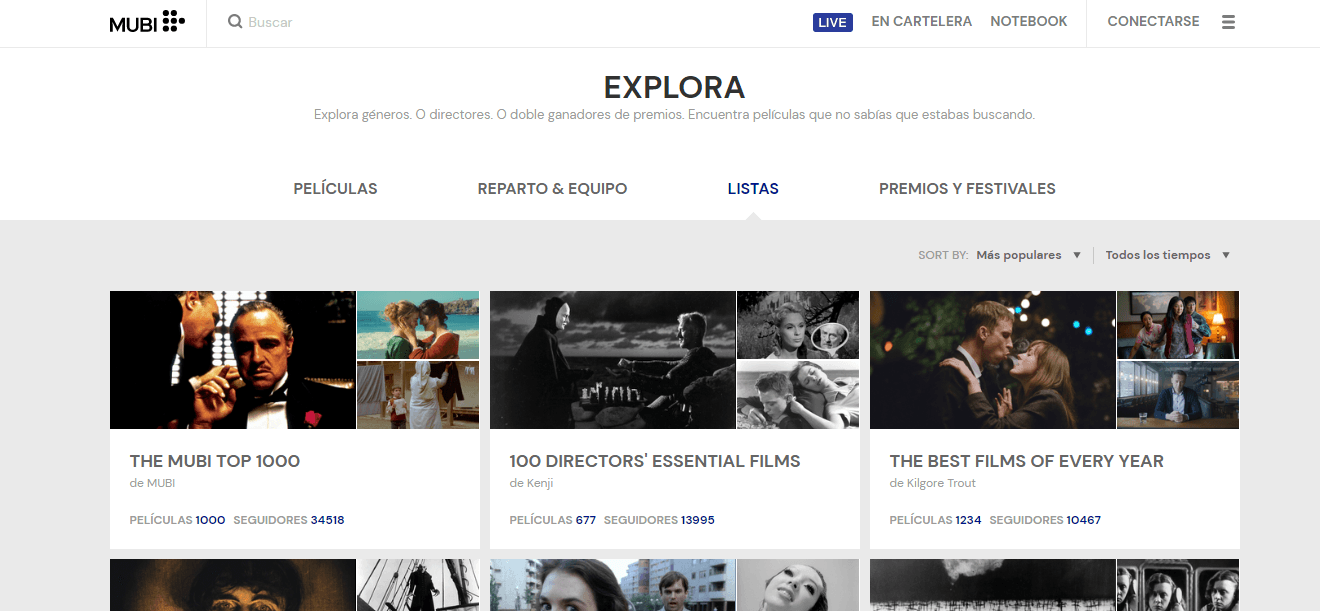Click wide-eyed face thumbnail in bottom-row card
Screen dimensions: 1320x611
[x=233, y=585]
